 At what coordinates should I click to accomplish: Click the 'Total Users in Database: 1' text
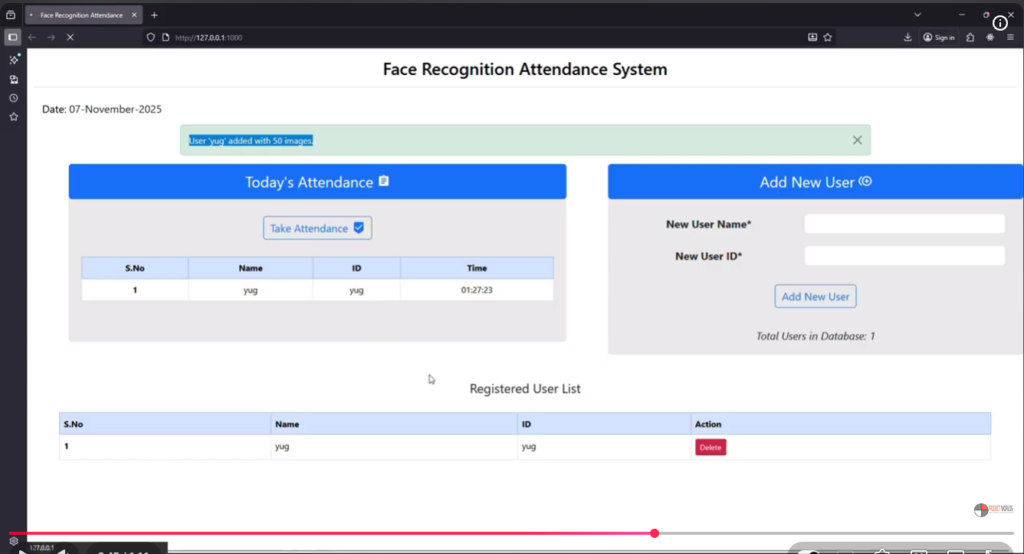point(815,336)
